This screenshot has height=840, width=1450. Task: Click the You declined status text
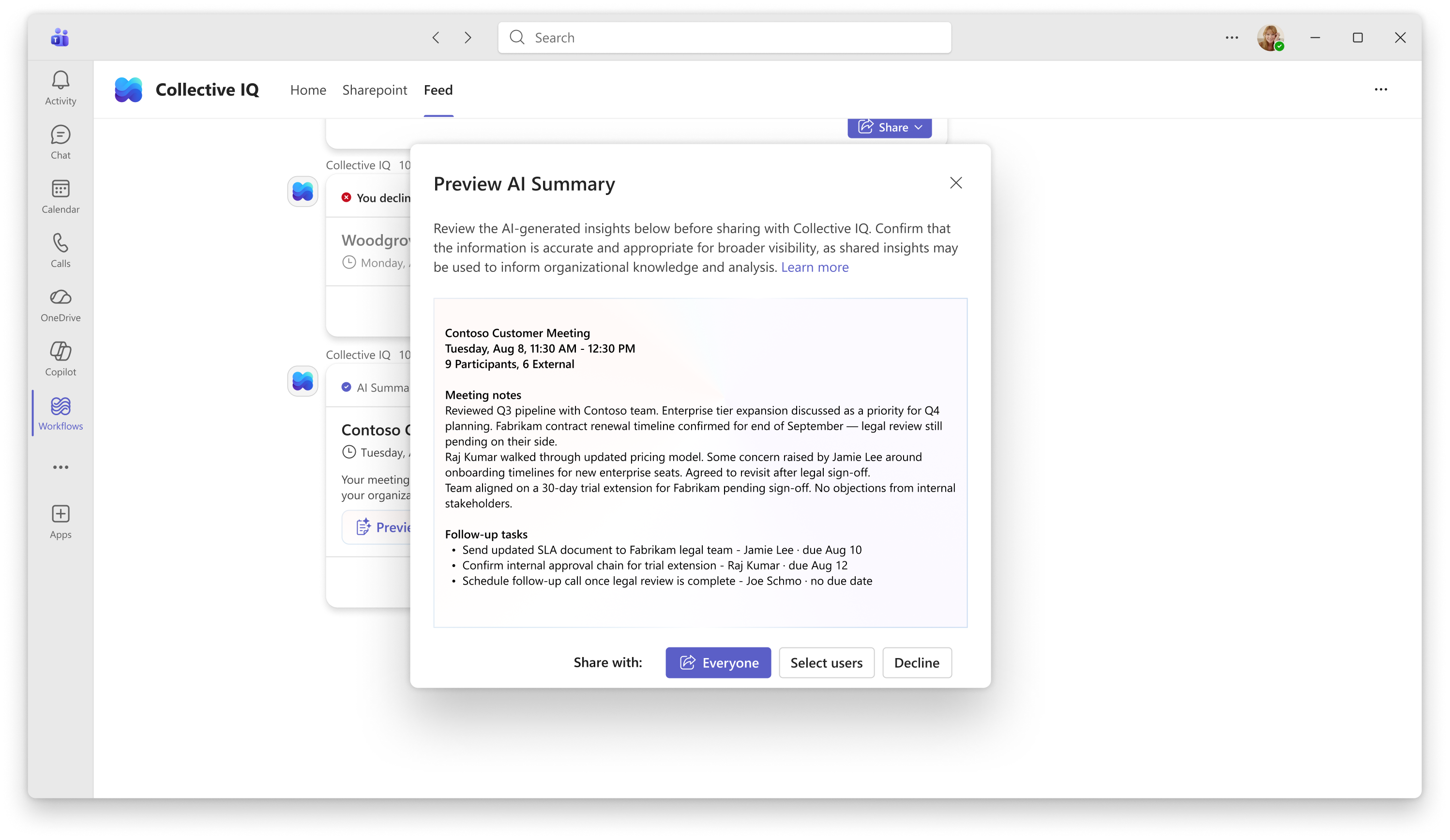coord(383,198)
